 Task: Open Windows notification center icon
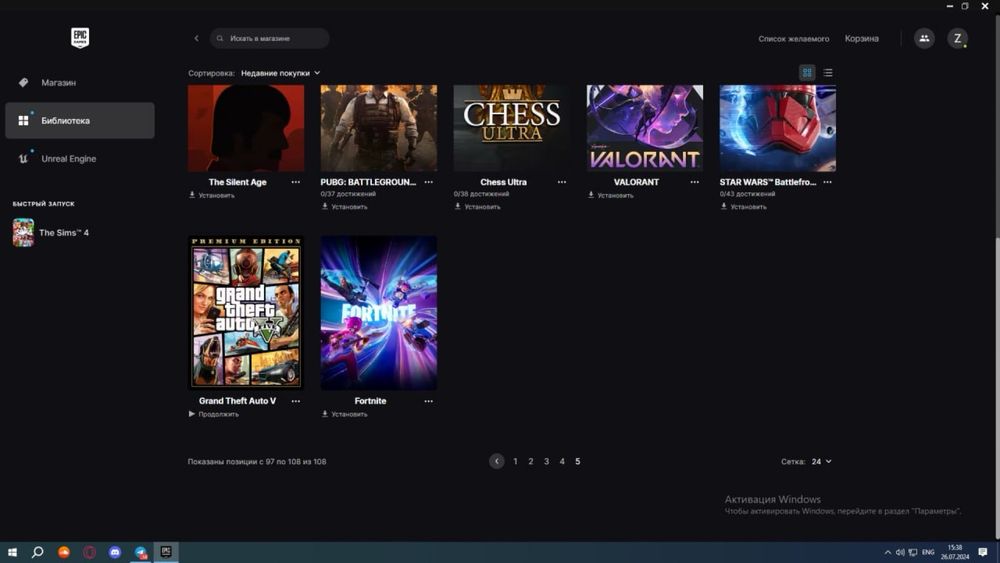point(983,552)
